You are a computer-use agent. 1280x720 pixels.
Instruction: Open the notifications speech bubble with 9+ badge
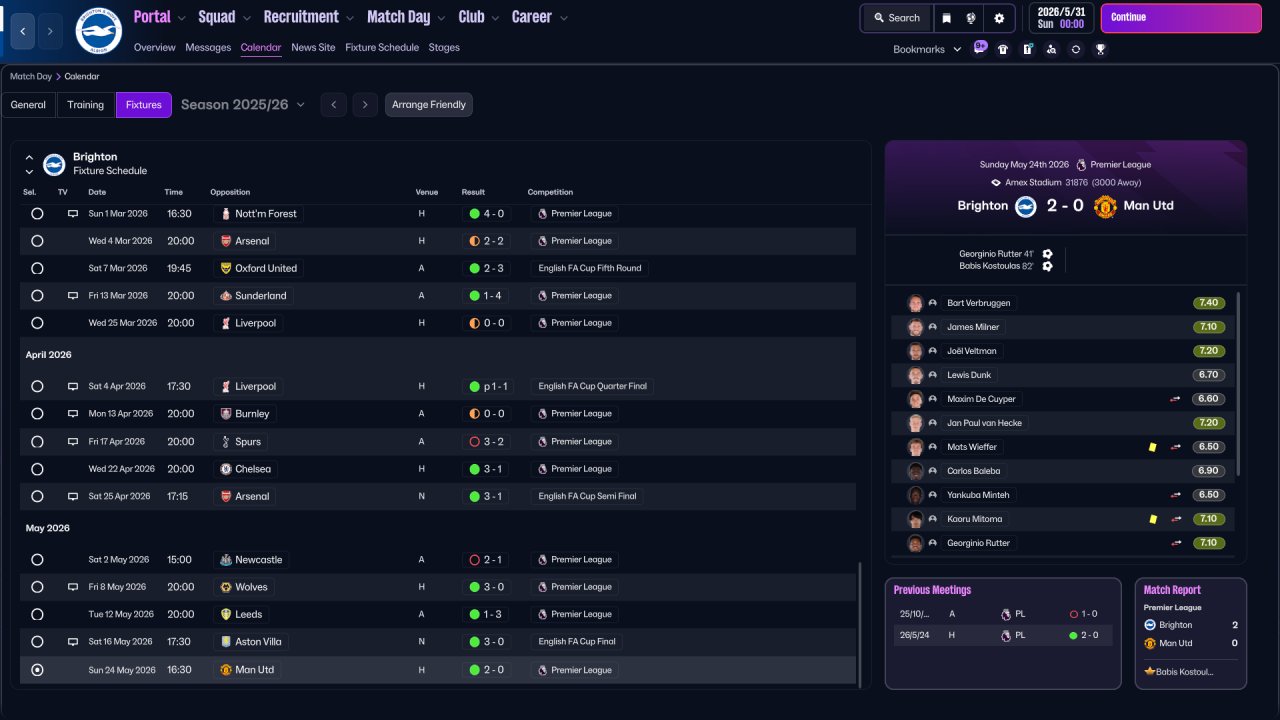coord(980,48)
